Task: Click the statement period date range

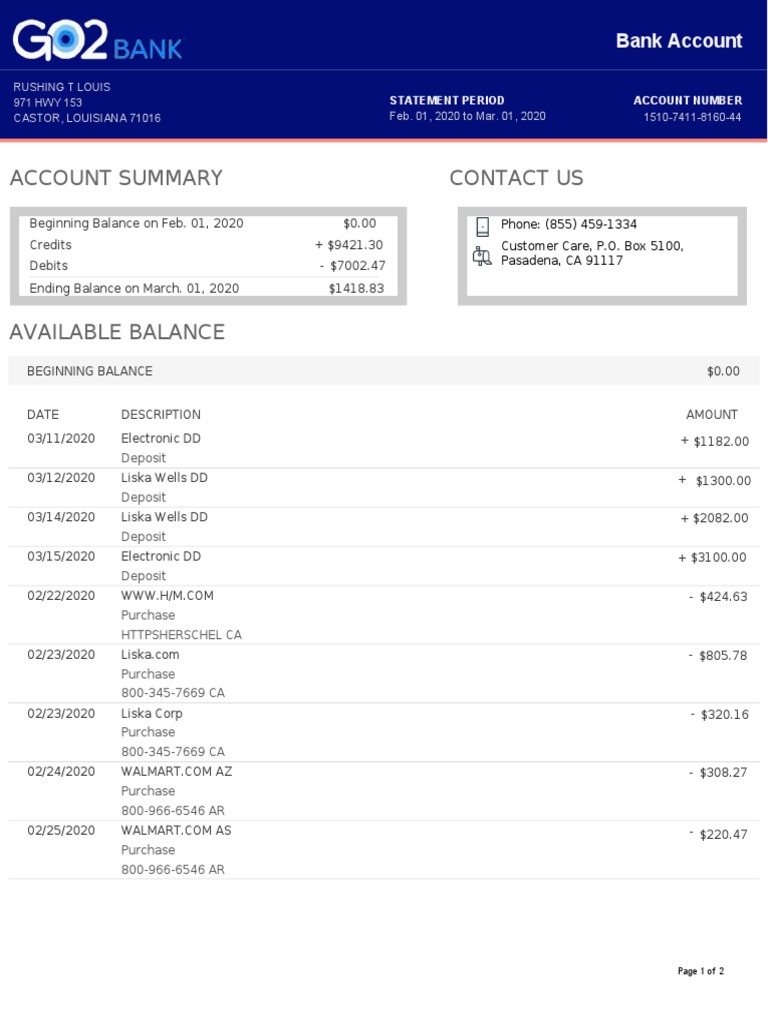Action: pyautogui.click(x=467, y=116)
